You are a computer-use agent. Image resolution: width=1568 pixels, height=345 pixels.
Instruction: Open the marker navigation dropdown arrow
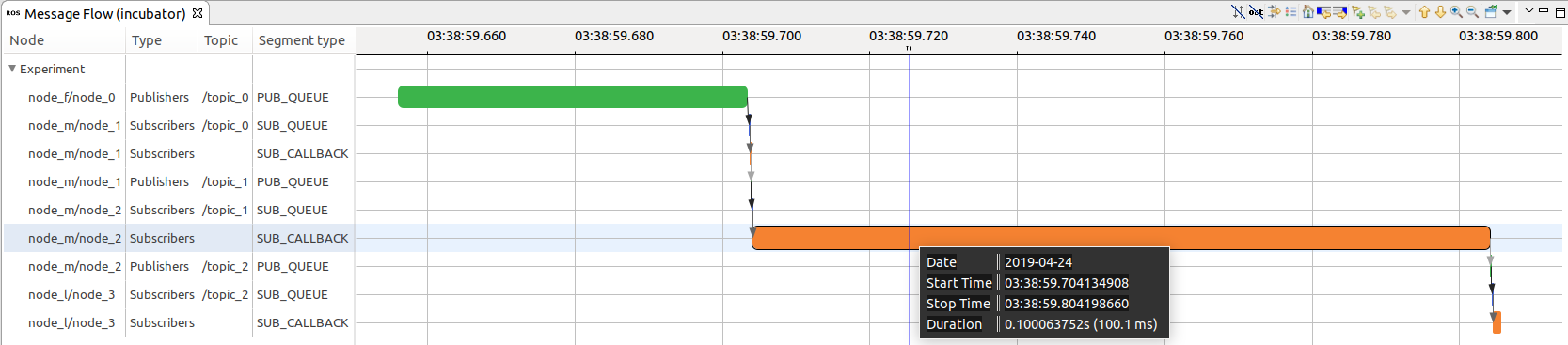(x=1406, y=12)
